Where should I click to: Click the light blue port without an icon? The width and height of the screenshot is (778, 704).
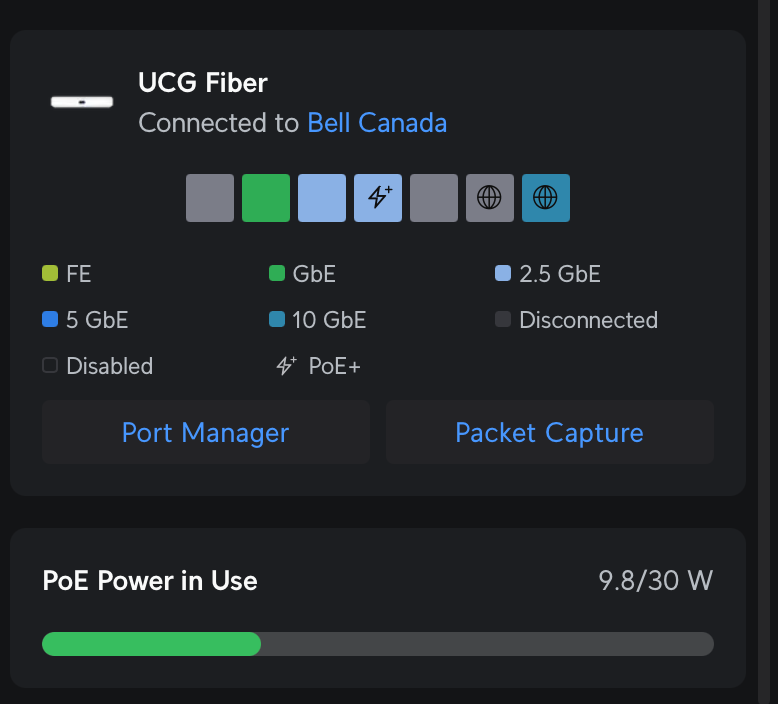point(322,198)
